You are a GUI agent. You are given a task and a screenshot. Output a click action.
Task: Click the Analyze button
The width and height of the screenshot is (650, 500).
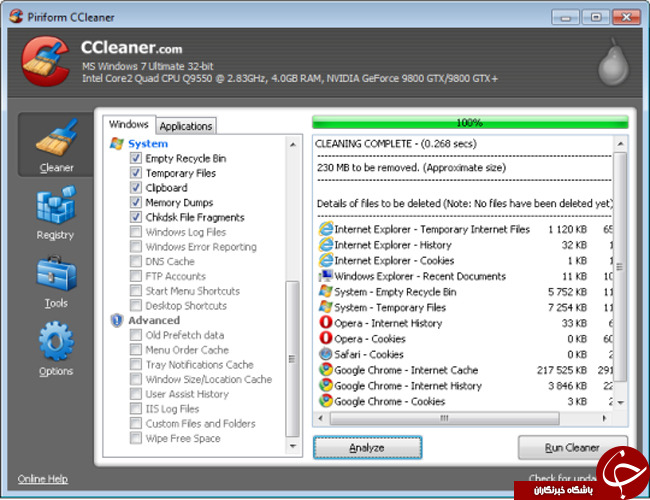(x=367, y=447)
